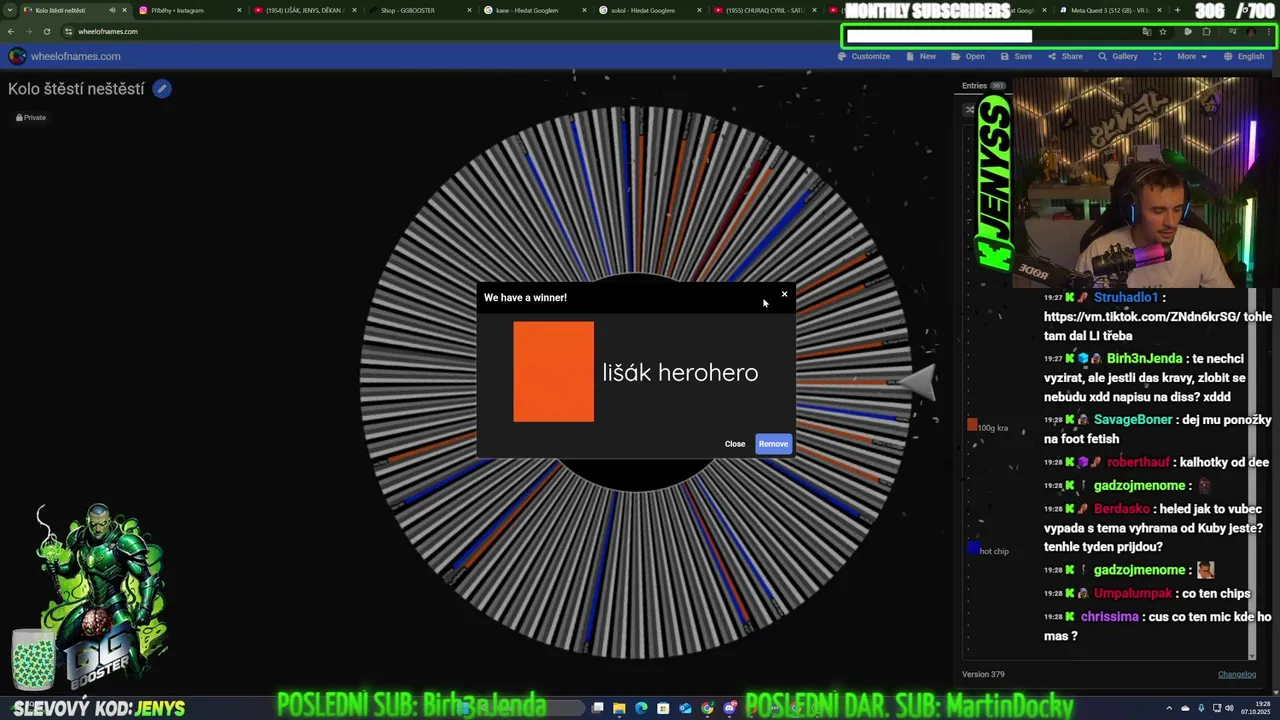Click the Private visibility label

(x=31, y=118)
